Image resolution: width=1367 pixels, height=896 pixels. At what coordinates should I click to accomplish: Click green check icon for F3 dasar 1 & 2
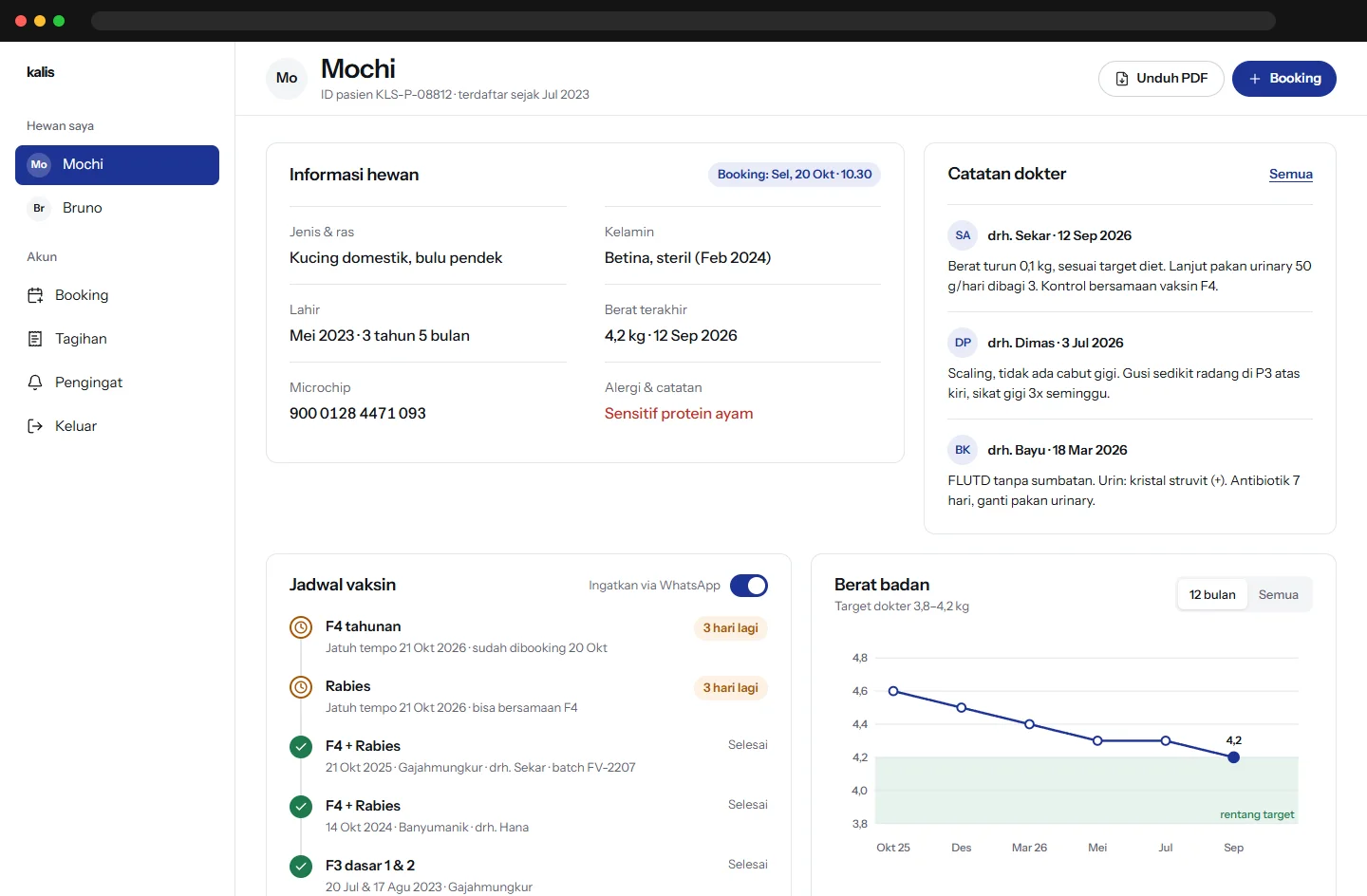(x=301, y=867)
